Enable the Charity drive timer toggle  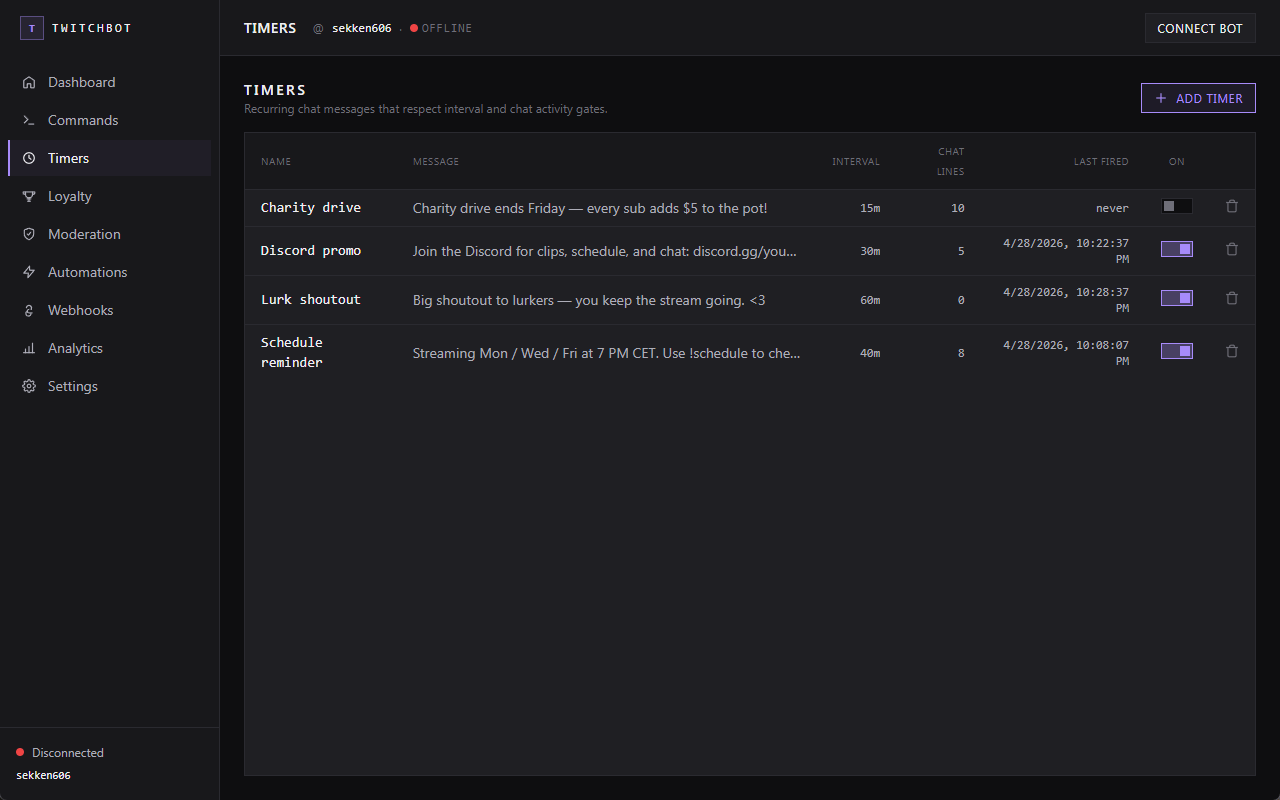pyautogui.click(x=1177, y=206)
